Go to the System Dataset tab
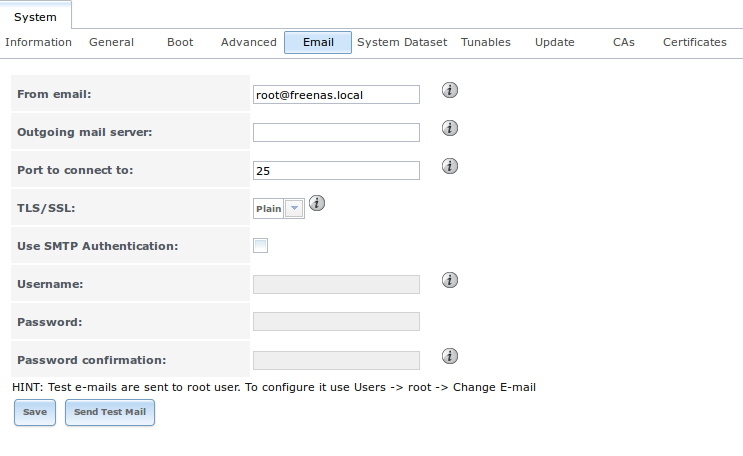Screen dimensions: 743x456 click(x=402, y=42)
